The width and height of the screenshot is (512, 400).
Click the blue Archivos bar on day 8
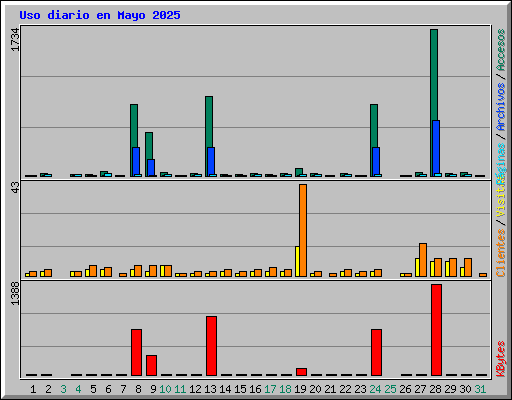point(136,162)
